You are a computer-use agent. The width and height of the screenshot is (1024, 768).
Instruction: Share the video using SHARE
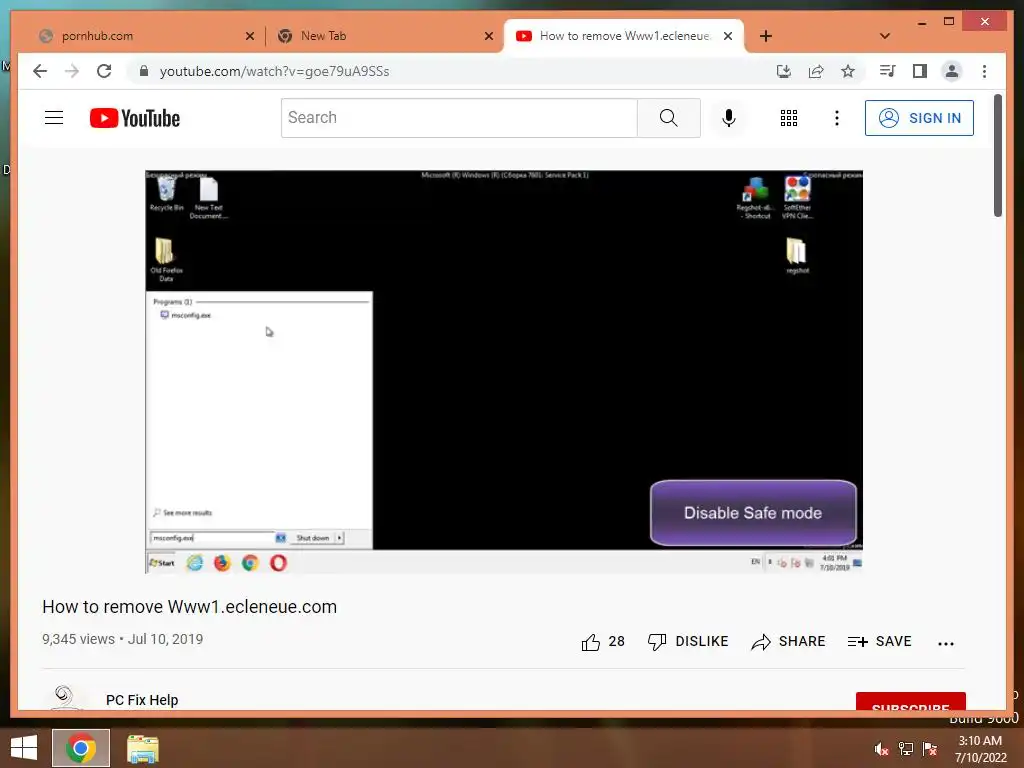[788, 642]
